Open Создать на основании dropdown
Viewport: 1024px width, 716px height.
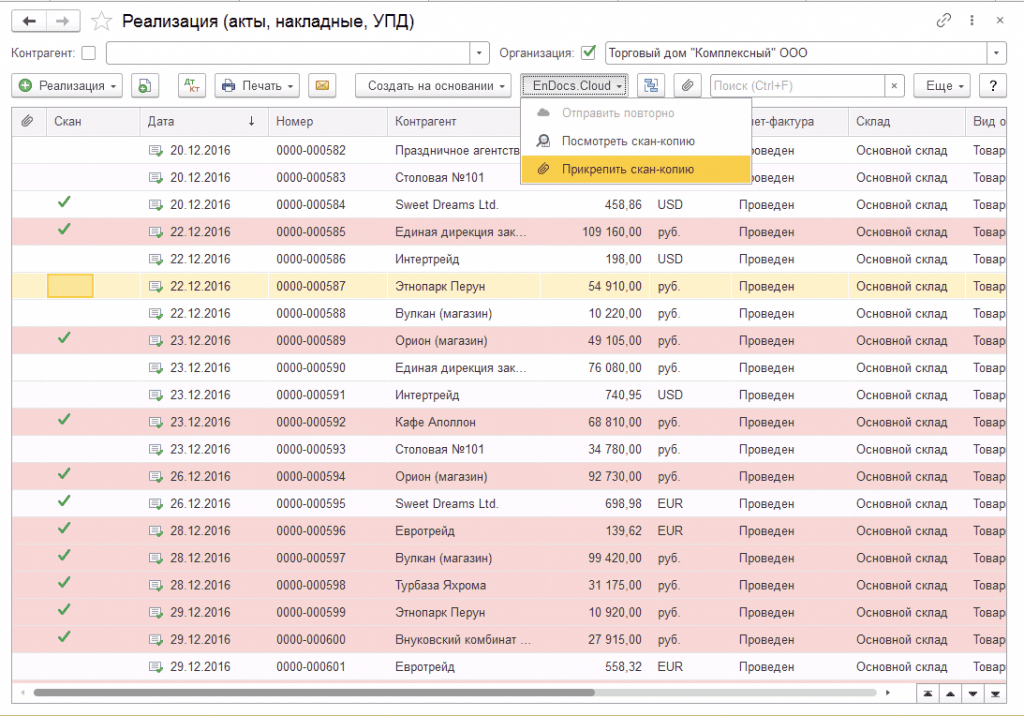click(x=433, y=86)
